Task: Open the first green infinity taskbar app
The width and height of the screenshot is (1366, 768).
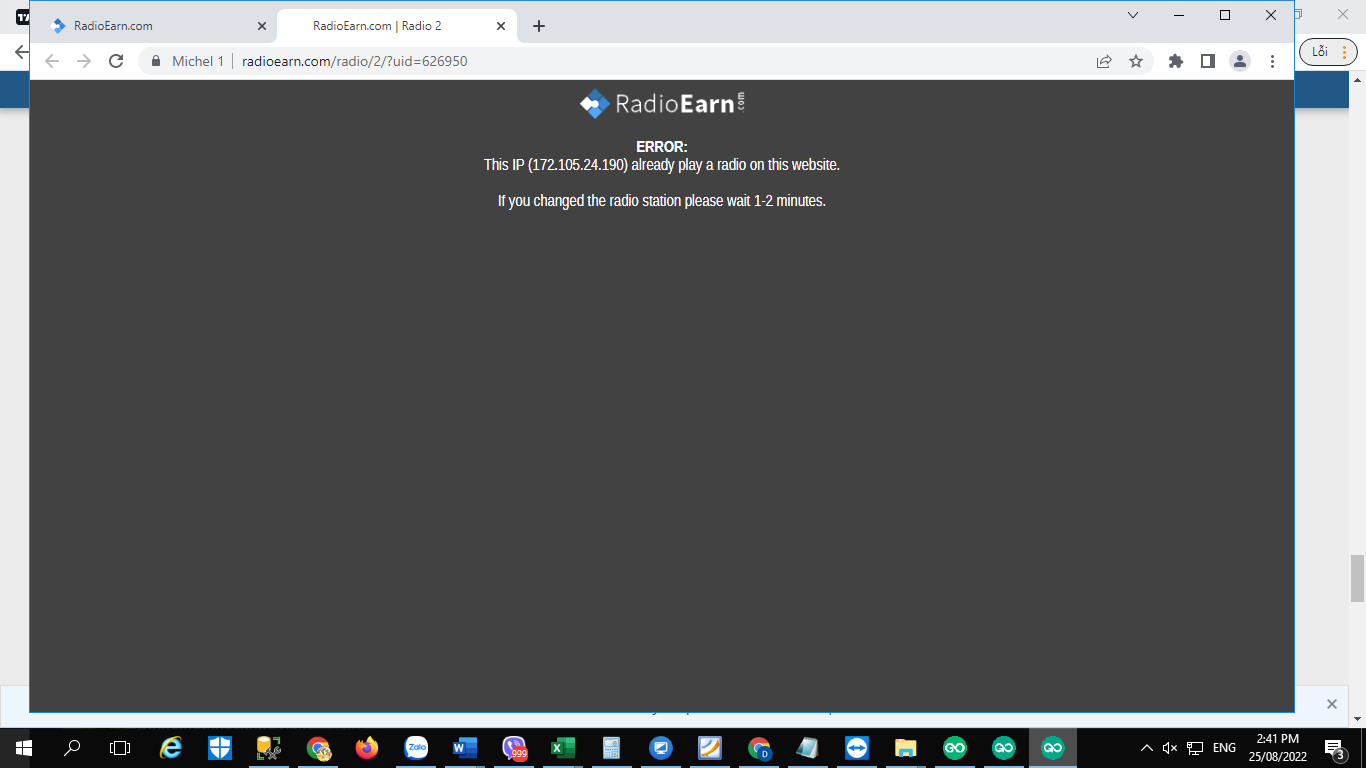Action: (955, 748)
